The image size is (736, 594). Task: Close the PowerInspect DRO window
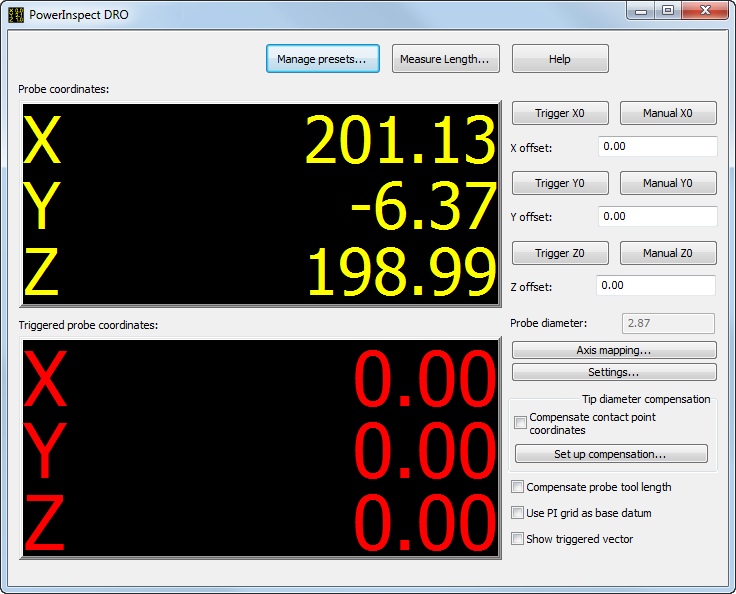click(x=705, y=11)
